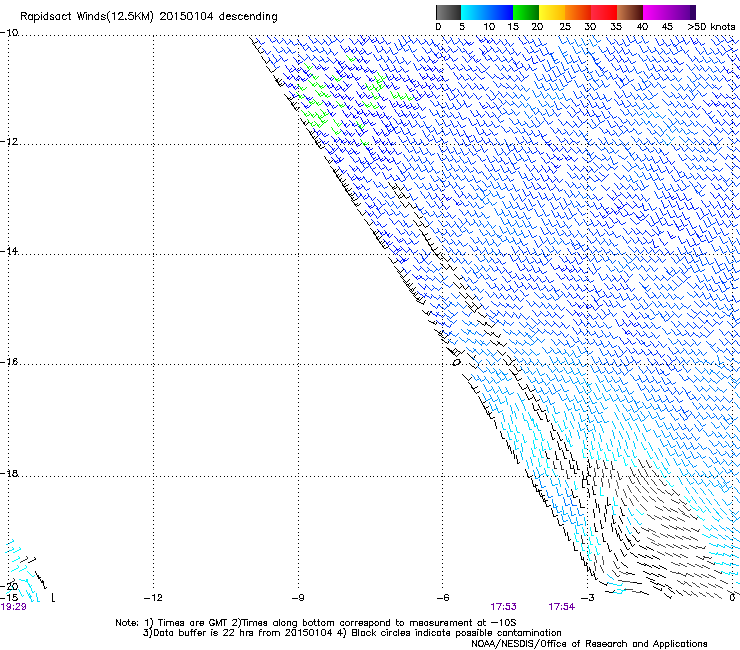
Task: Click the longitude label '-6'
Action: click(x=443, y=598)
